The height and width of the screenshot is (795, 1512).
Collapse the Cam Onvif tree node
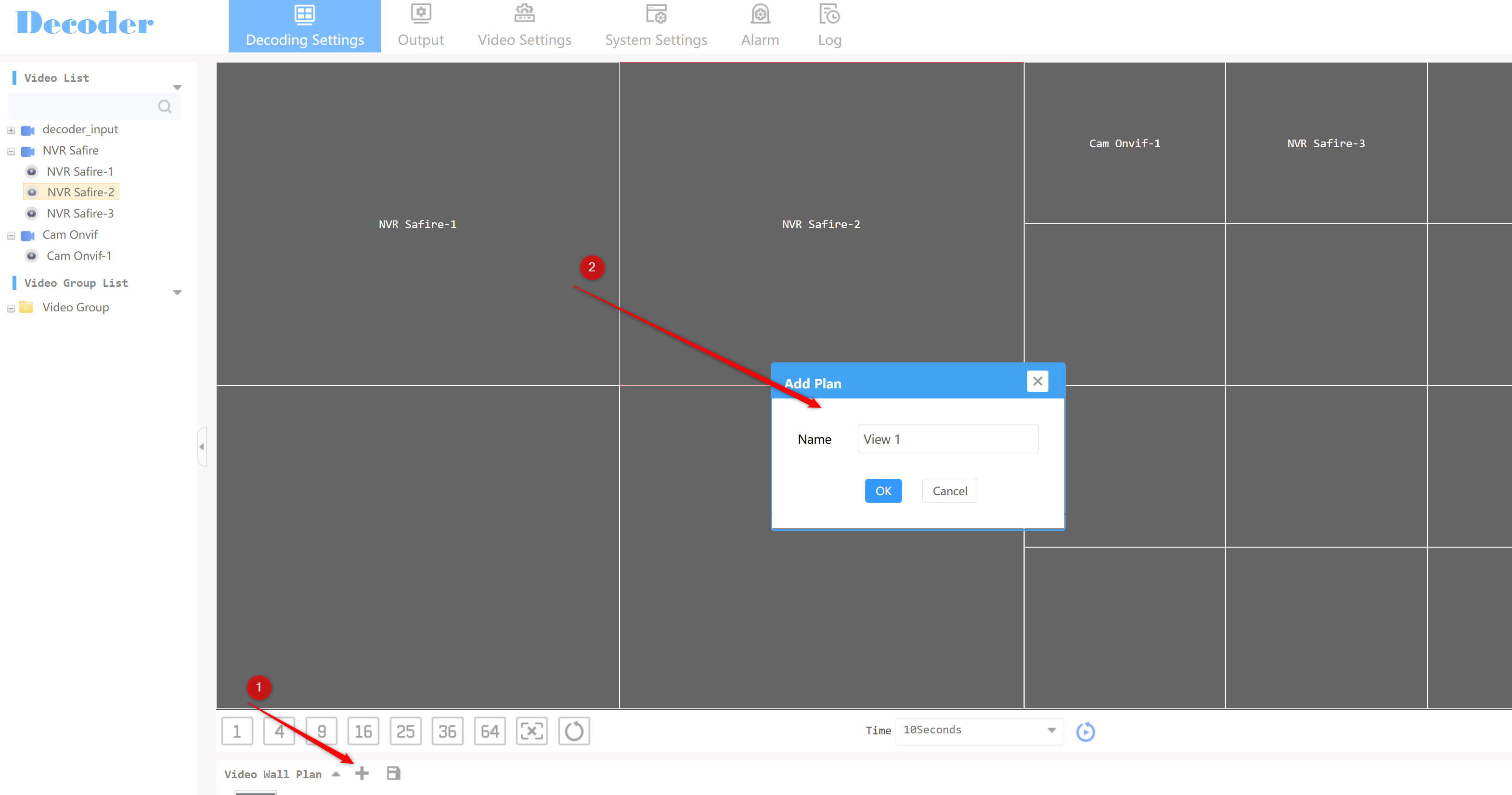11,236
